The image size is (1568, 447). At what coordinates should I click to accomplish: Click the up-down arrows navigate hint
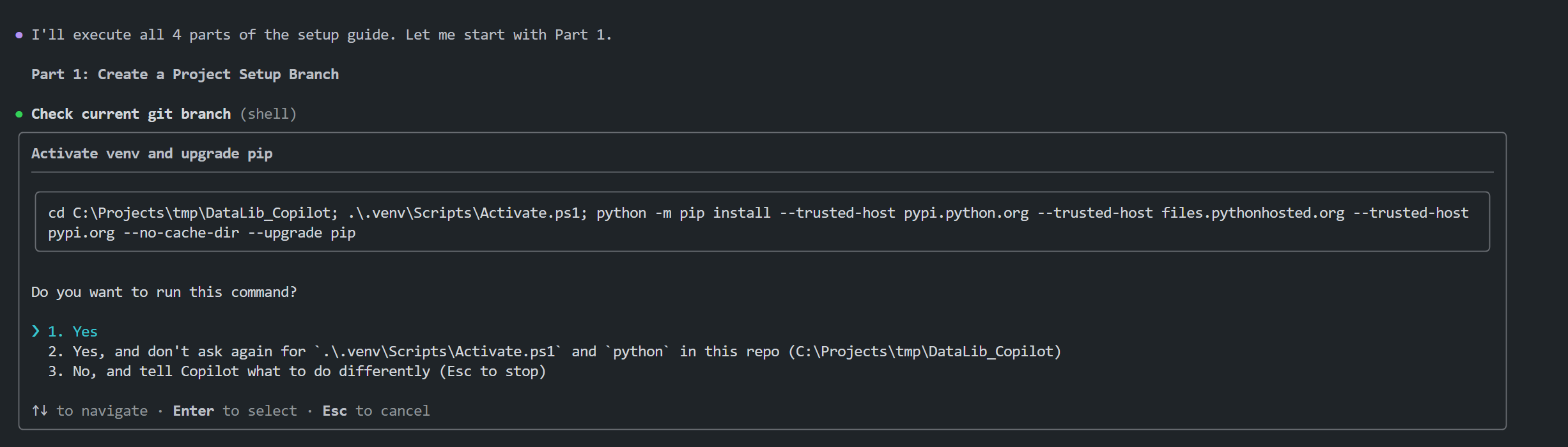89,411
